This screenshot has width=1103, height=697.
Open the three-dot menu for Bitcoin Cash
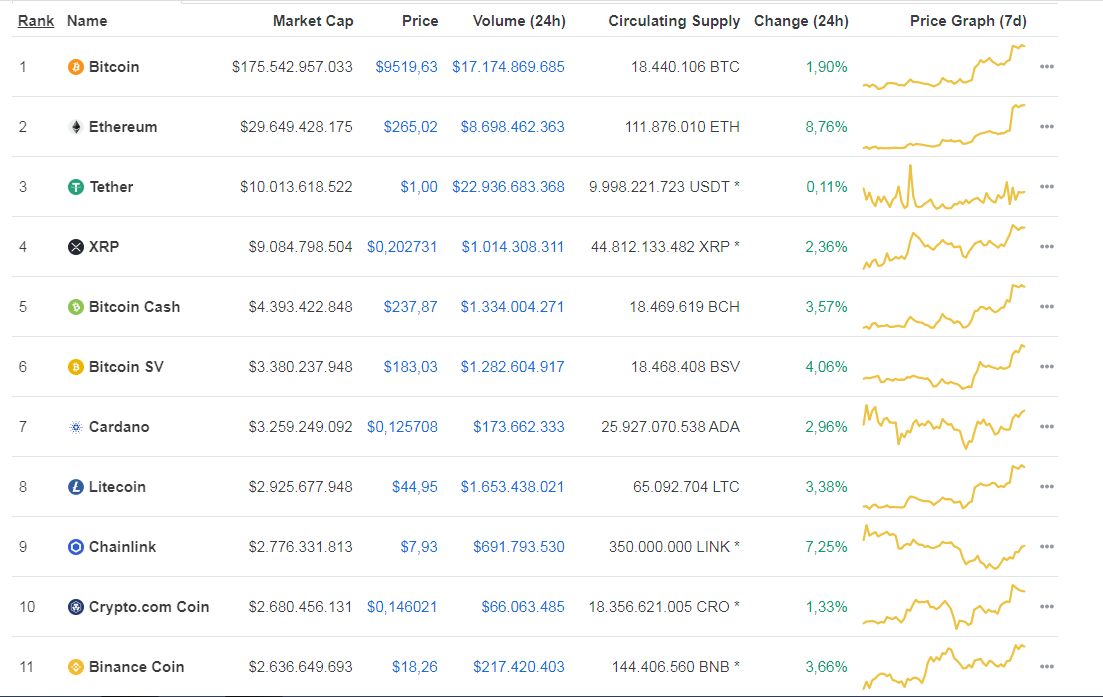(x=1047, y=307)
